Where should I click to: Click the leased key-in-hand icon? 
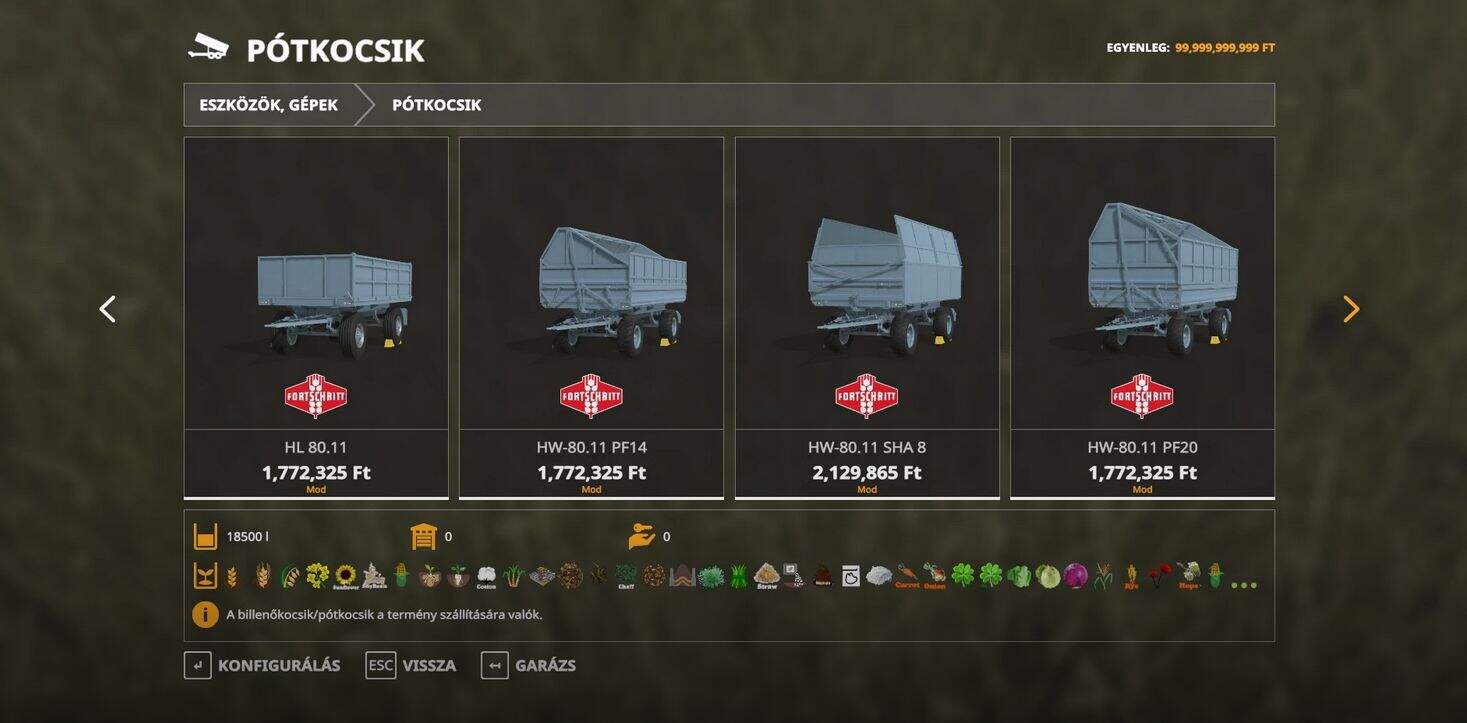(641, 537)
